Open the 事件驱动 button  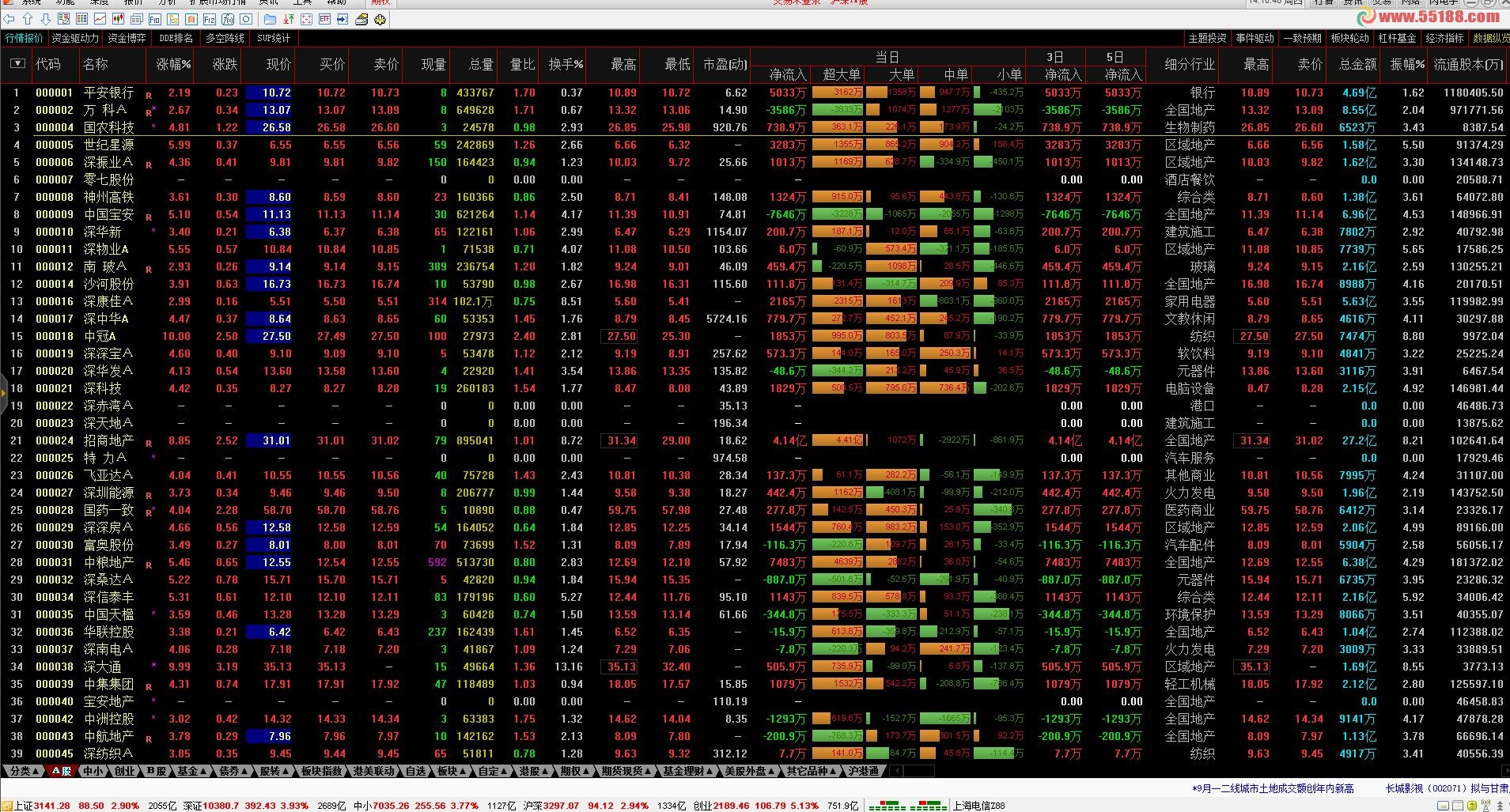[x=1255, y=38]
